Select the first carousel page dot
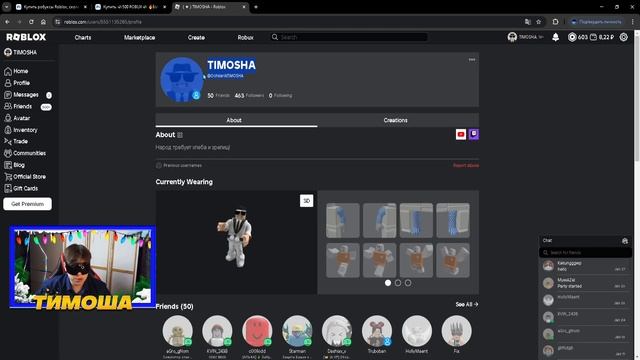The width and height of the screenshot is (640, 360). pos(388,283)
